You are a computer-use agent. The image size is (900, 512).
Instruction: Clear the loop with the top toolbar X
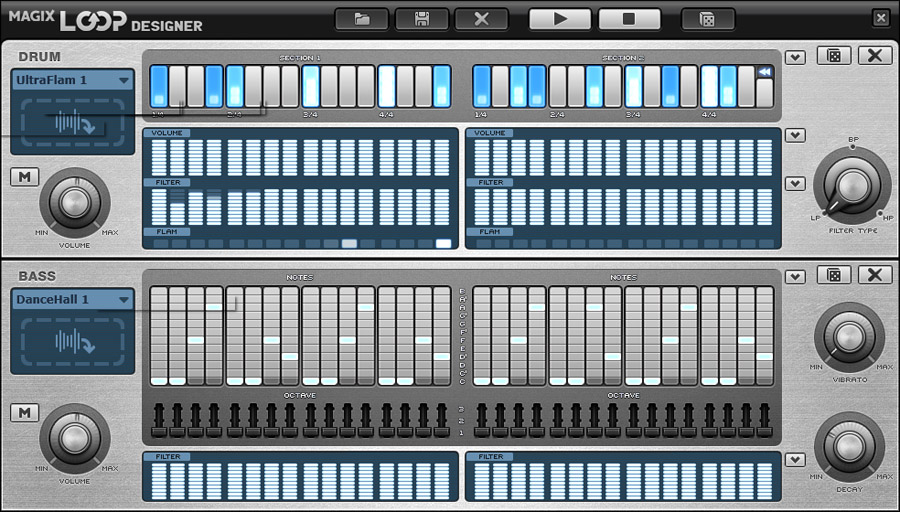pyautogui.click(x=481, y=19)
